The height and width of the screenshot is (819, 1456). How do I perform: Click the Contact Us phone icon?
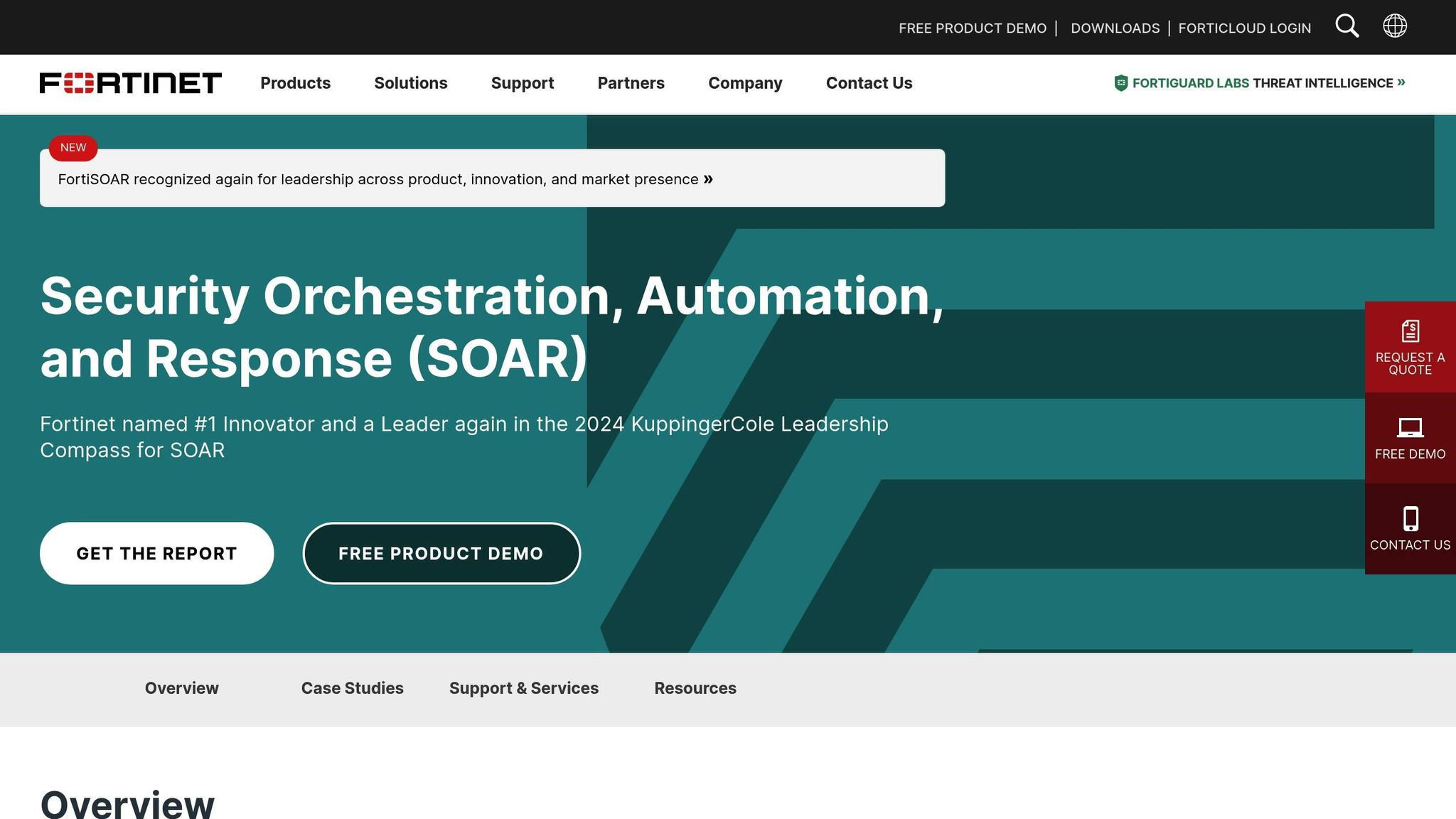click(x=1410, y=518)
